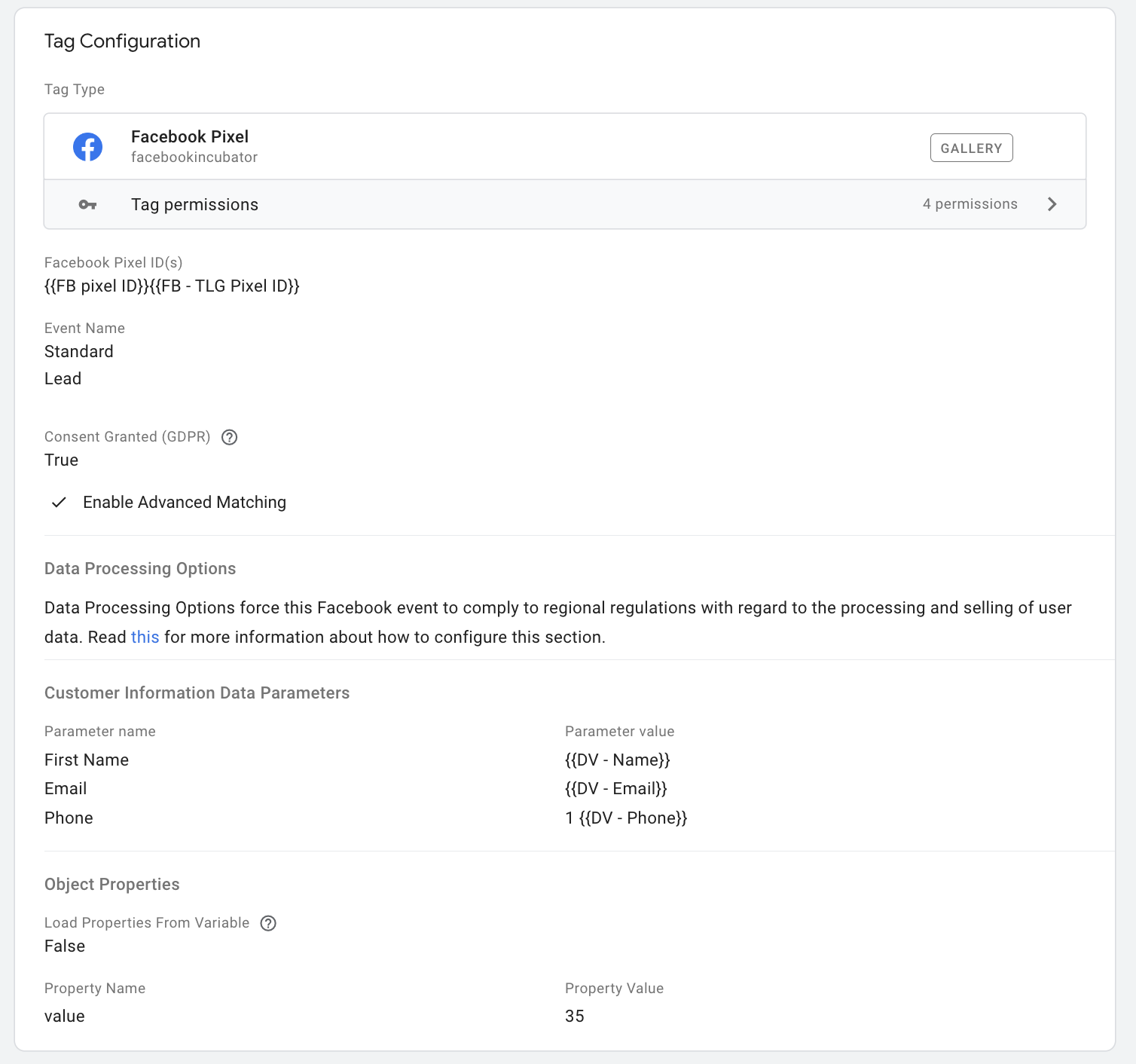Click the {{DV - Email}} value

616,789
